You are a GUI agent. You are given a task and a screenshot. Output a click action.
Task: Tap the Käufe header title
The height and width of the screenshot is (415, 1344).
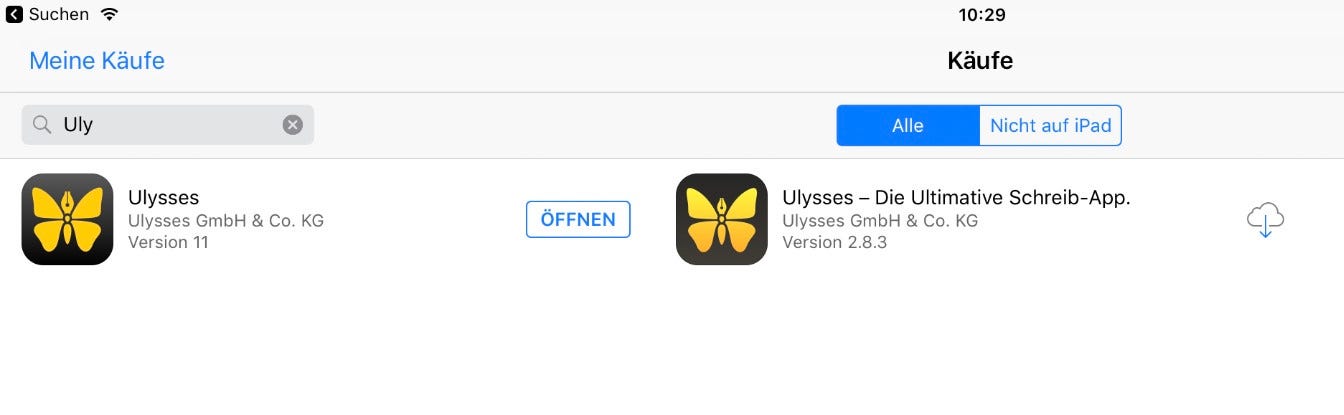980,61
